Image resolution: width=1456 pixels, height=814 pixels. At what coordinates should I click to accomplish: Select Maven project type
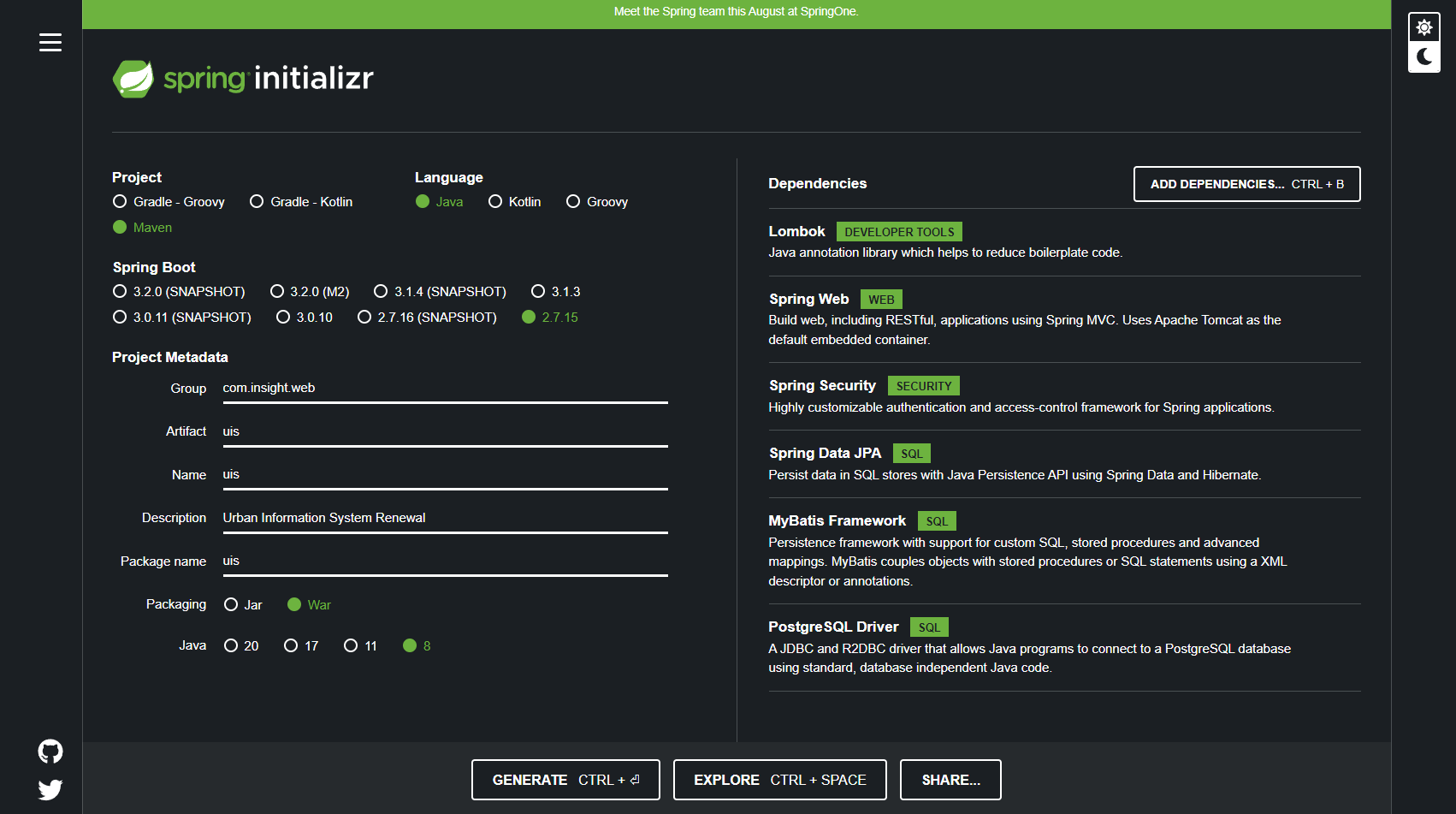tap(142, 228)
